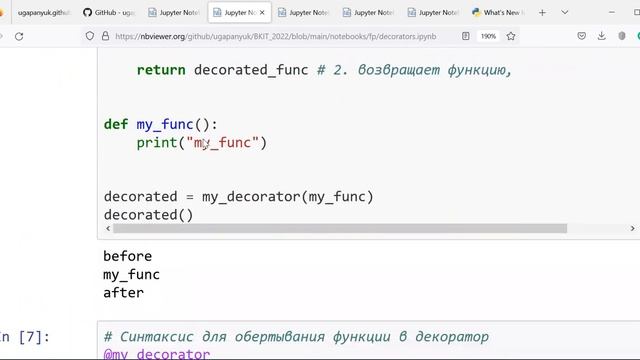Click the In [7]: cell prompt
The width and height of the screenshot is (640, 360).
tap(24, 337)
